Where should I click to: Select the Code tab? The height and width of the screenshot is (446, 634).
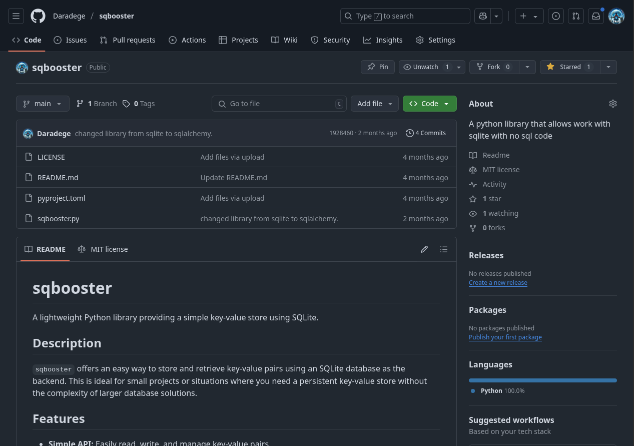click(27, 40)
